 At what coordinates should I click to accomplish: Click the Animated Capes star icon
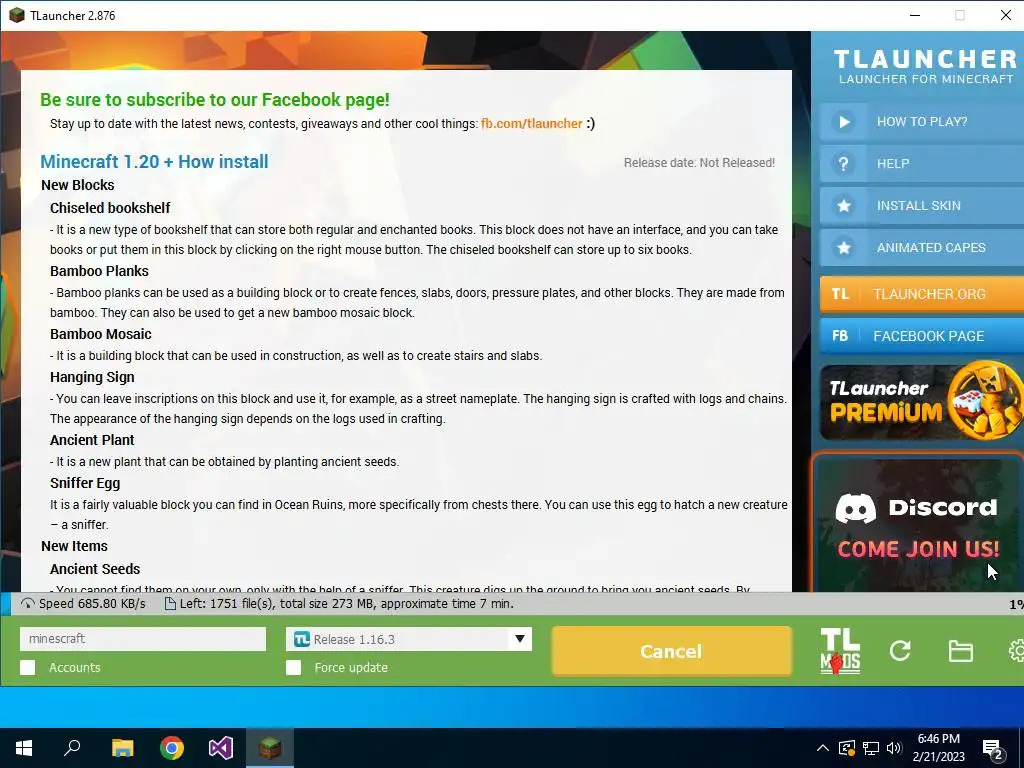coord(843,248)
